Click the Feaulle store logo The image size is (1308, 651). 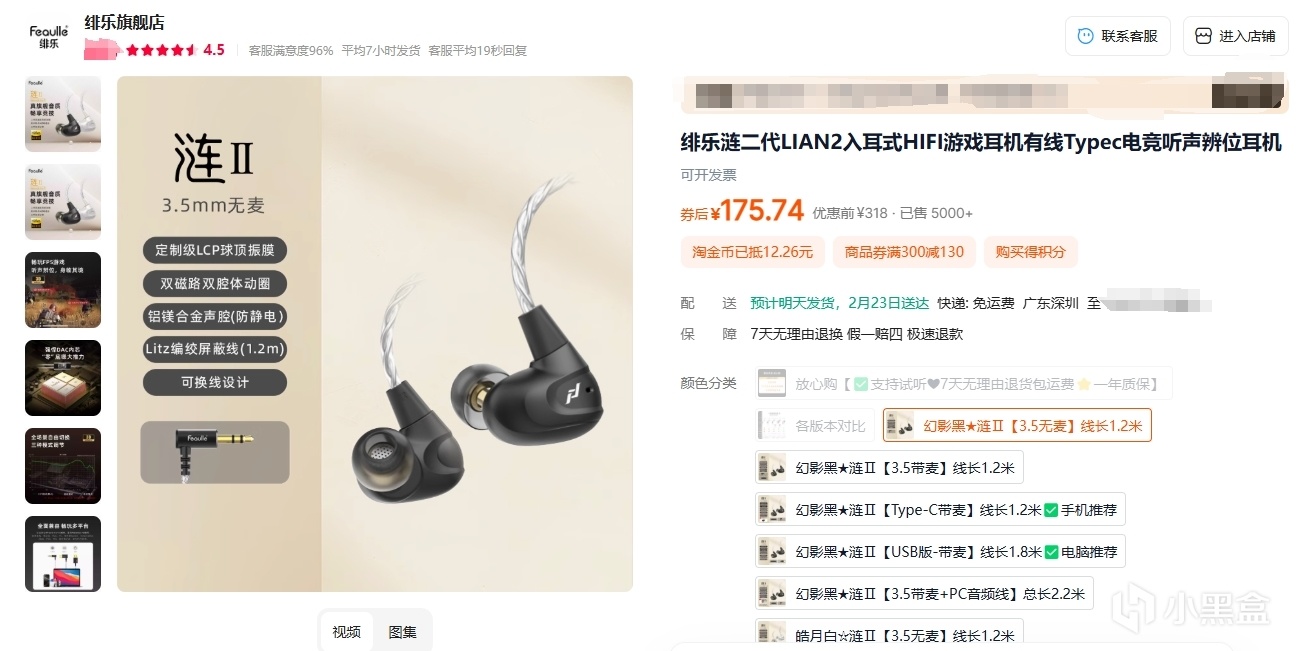click(x=48, y=37)
